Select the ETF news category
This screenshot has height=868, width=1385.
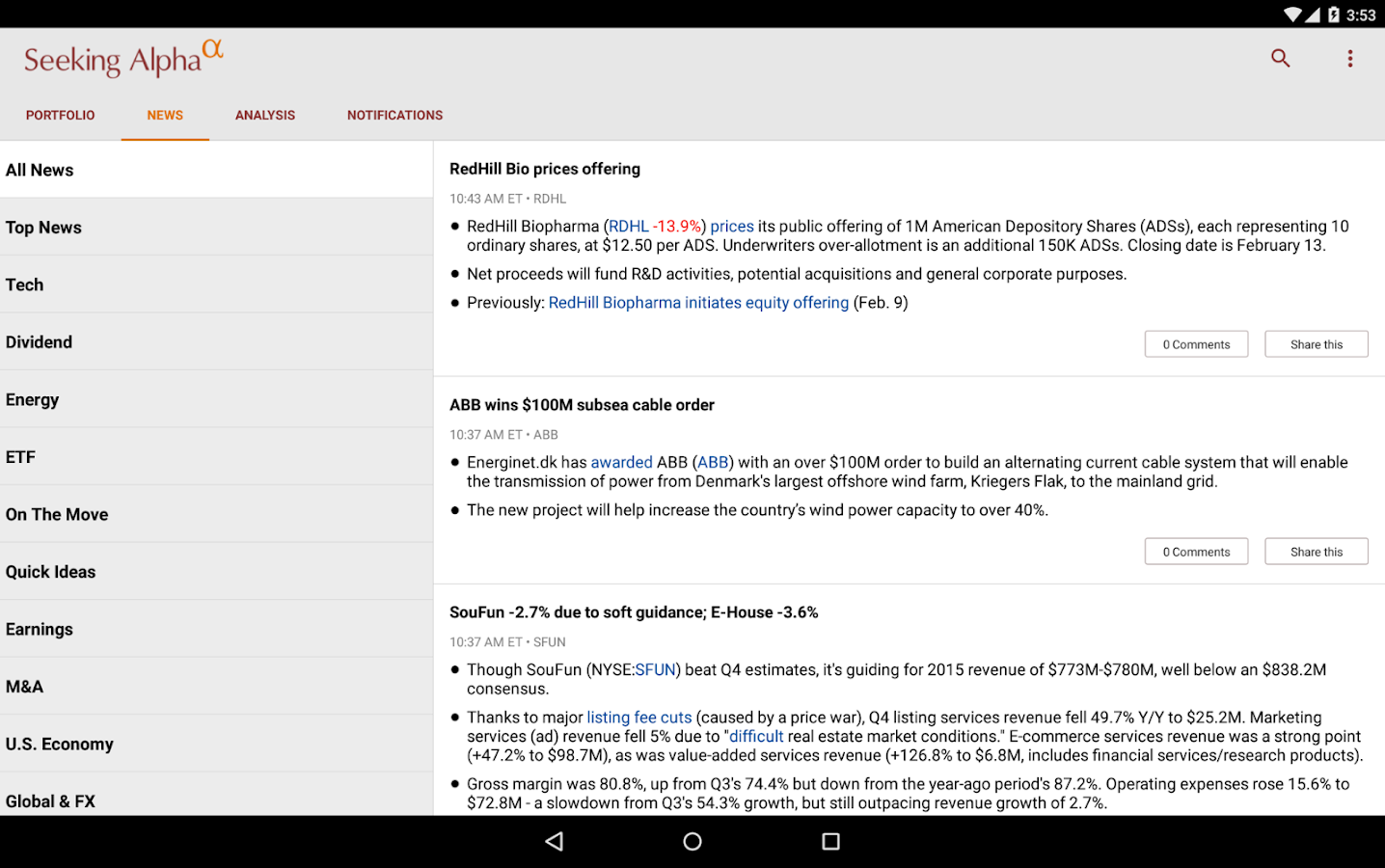click(x=216, y=457)
